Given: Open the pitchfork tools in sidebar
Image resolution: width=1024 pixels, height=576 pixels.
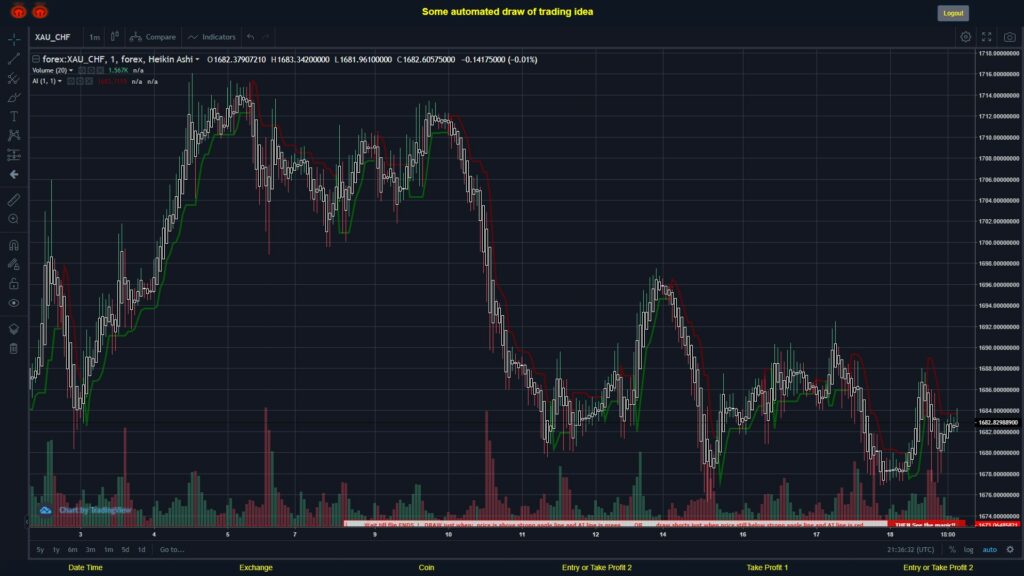Looking at the screenshot, I should (x=14, y=78).
